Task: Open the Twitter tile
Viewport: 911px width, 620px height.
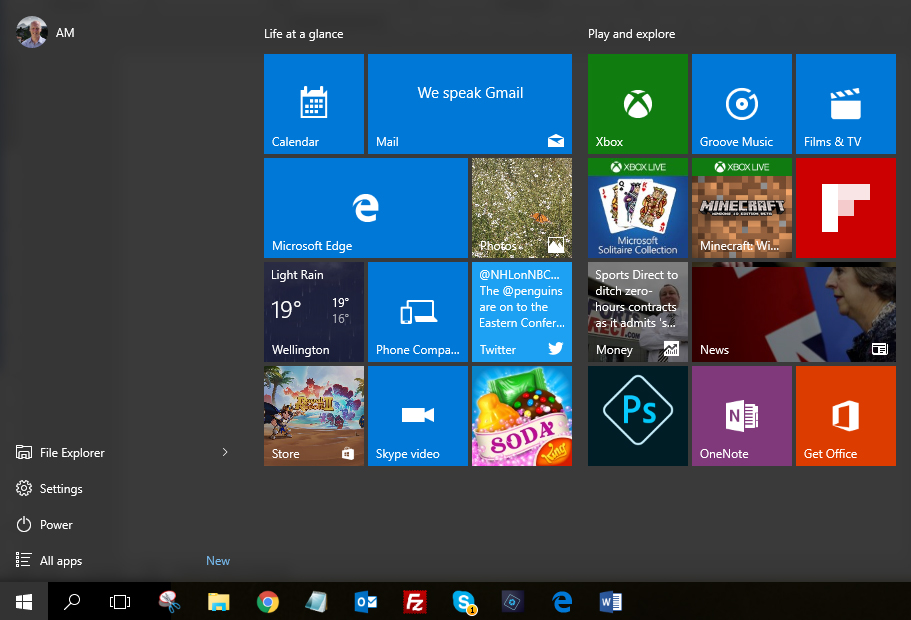Action: [x=522, y=312]
